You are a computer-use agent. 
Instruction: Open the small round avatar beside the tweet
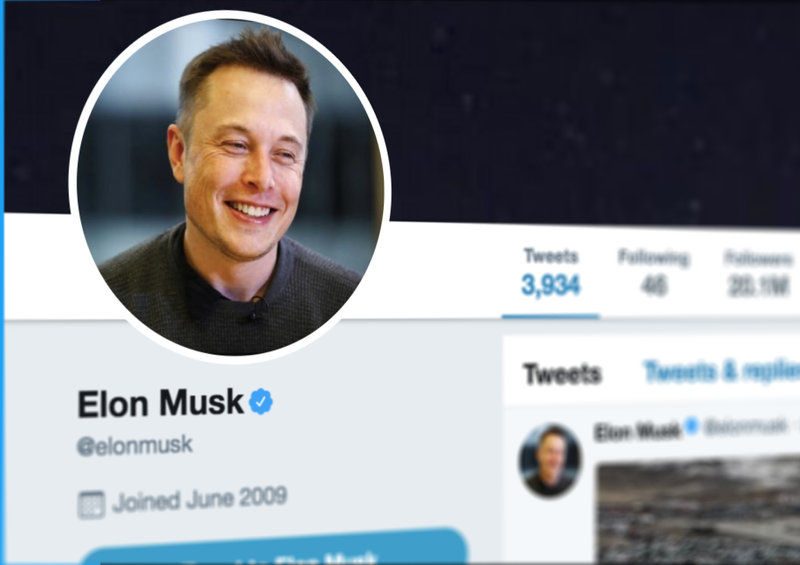click(550, 460)
